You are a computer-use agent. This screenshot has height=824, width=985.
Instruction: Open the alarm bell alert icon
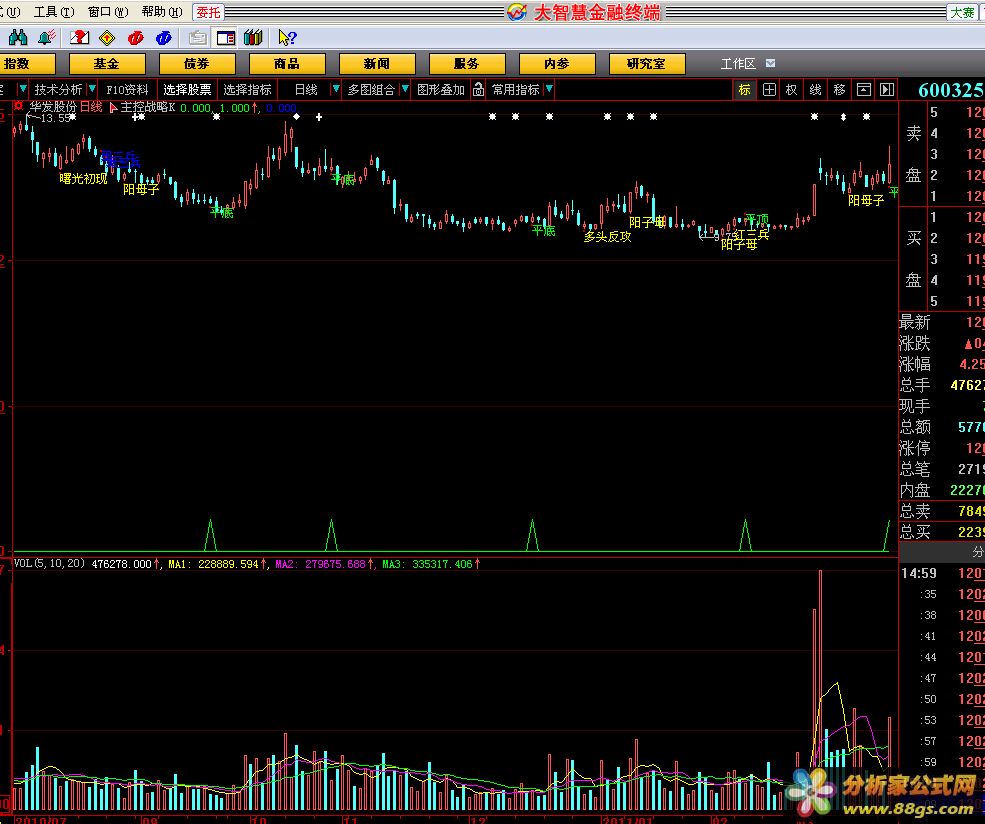click(x=46, y=38)
